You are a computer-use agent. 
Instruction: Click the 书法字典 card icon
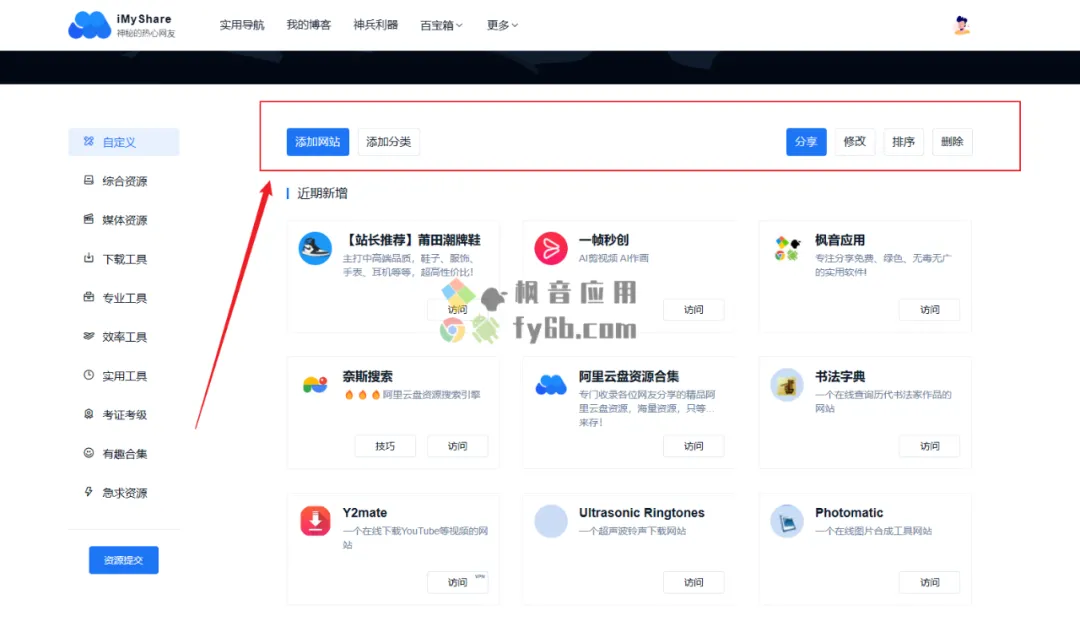click(787, 384)
